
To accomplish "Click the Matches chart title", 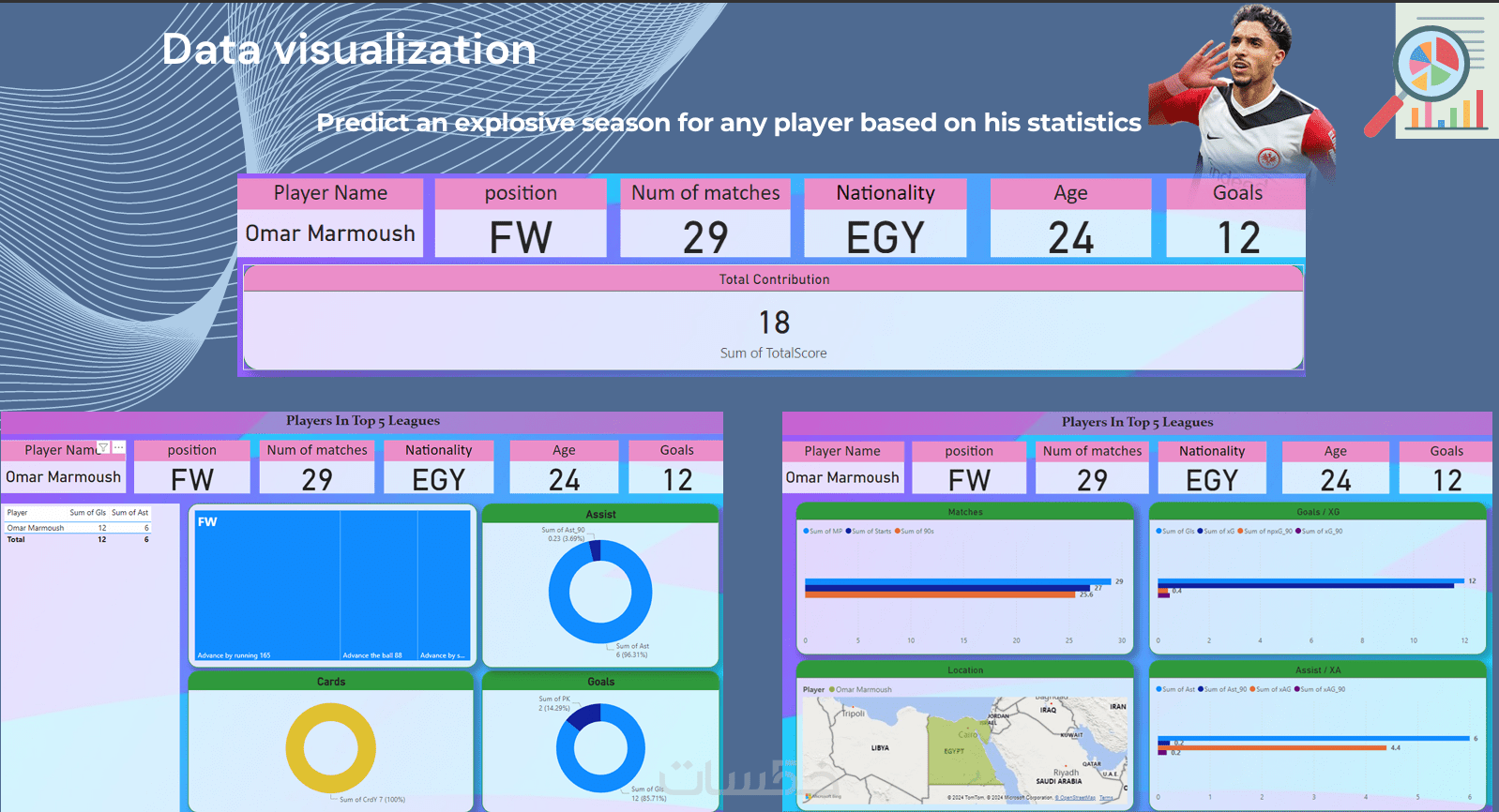I will (x=965, y=512).
